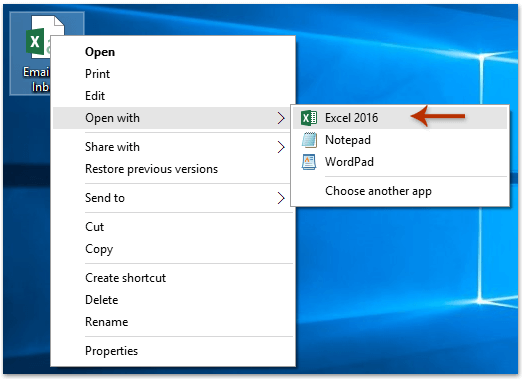Open the file with Excel 2016
This screenshot has height=379, width=524.
[400, 118]
